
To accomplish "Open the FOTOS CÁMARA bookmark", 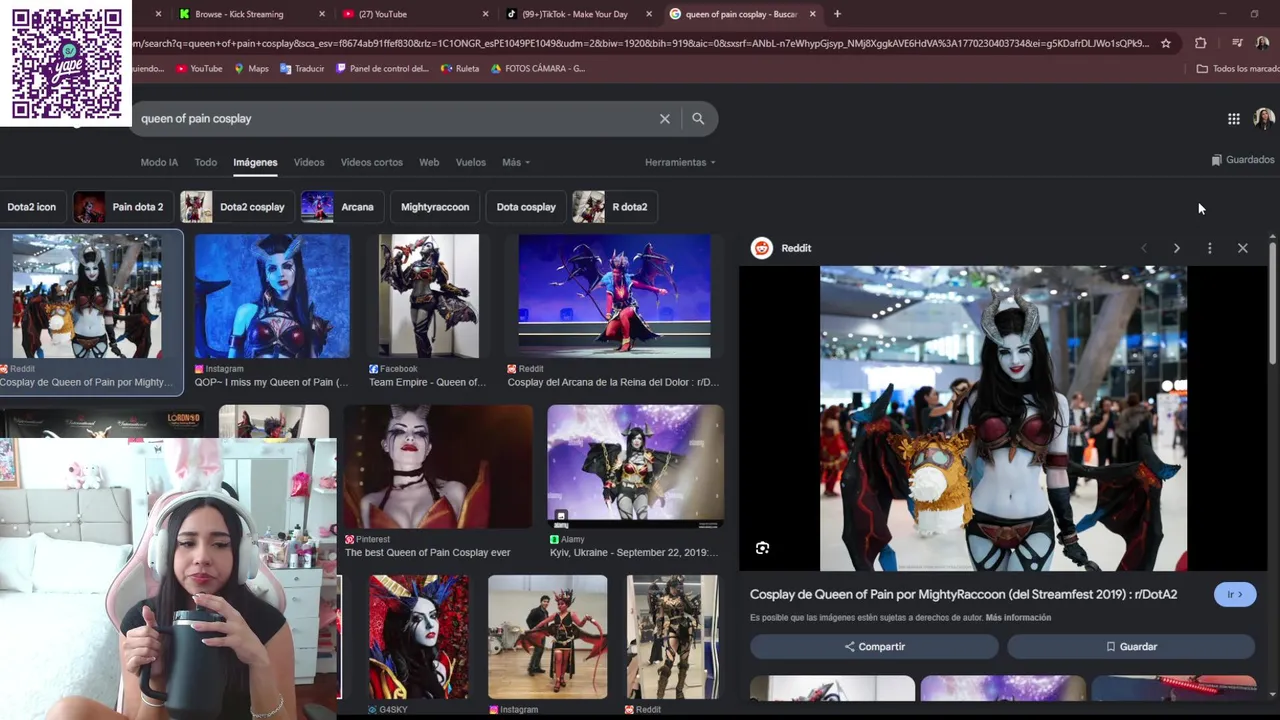I will (x=538, y=69).
